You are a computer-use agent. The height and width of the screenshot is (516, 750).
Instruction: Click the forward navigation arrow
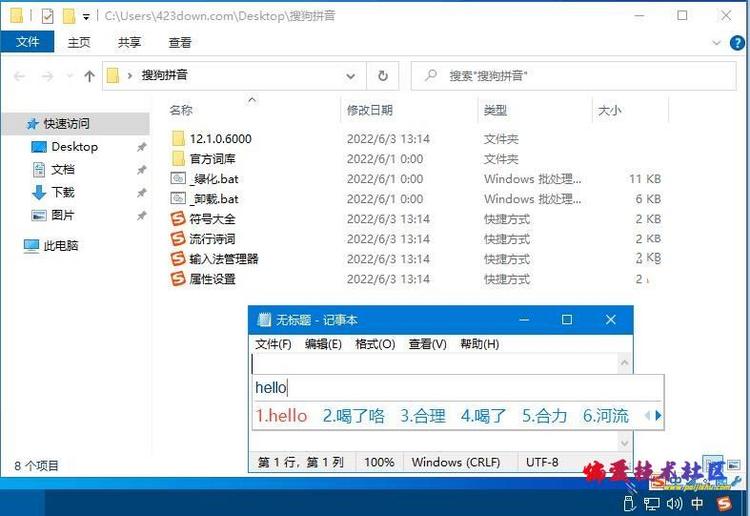click(47, 76)
